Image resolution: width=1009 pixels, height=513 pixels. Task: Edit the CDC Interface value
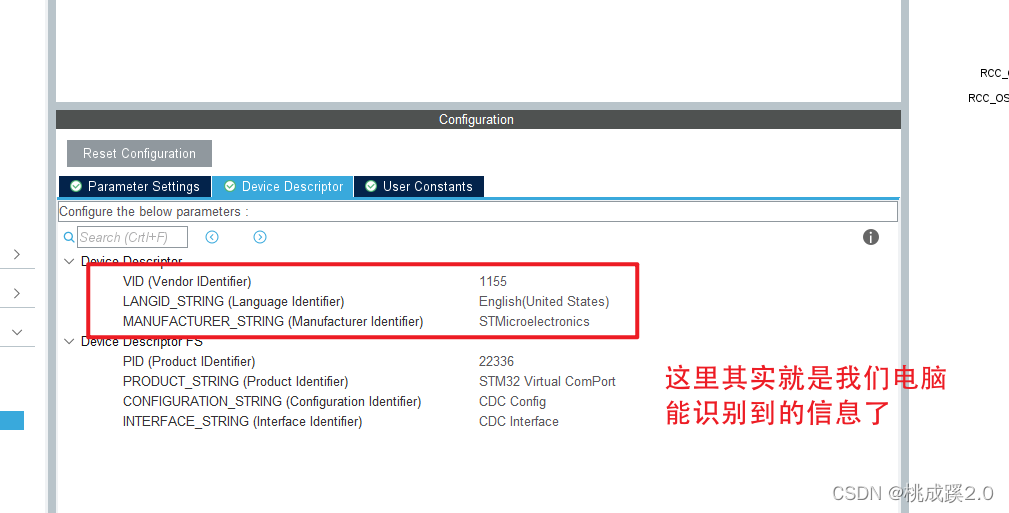tap(519, 421)
